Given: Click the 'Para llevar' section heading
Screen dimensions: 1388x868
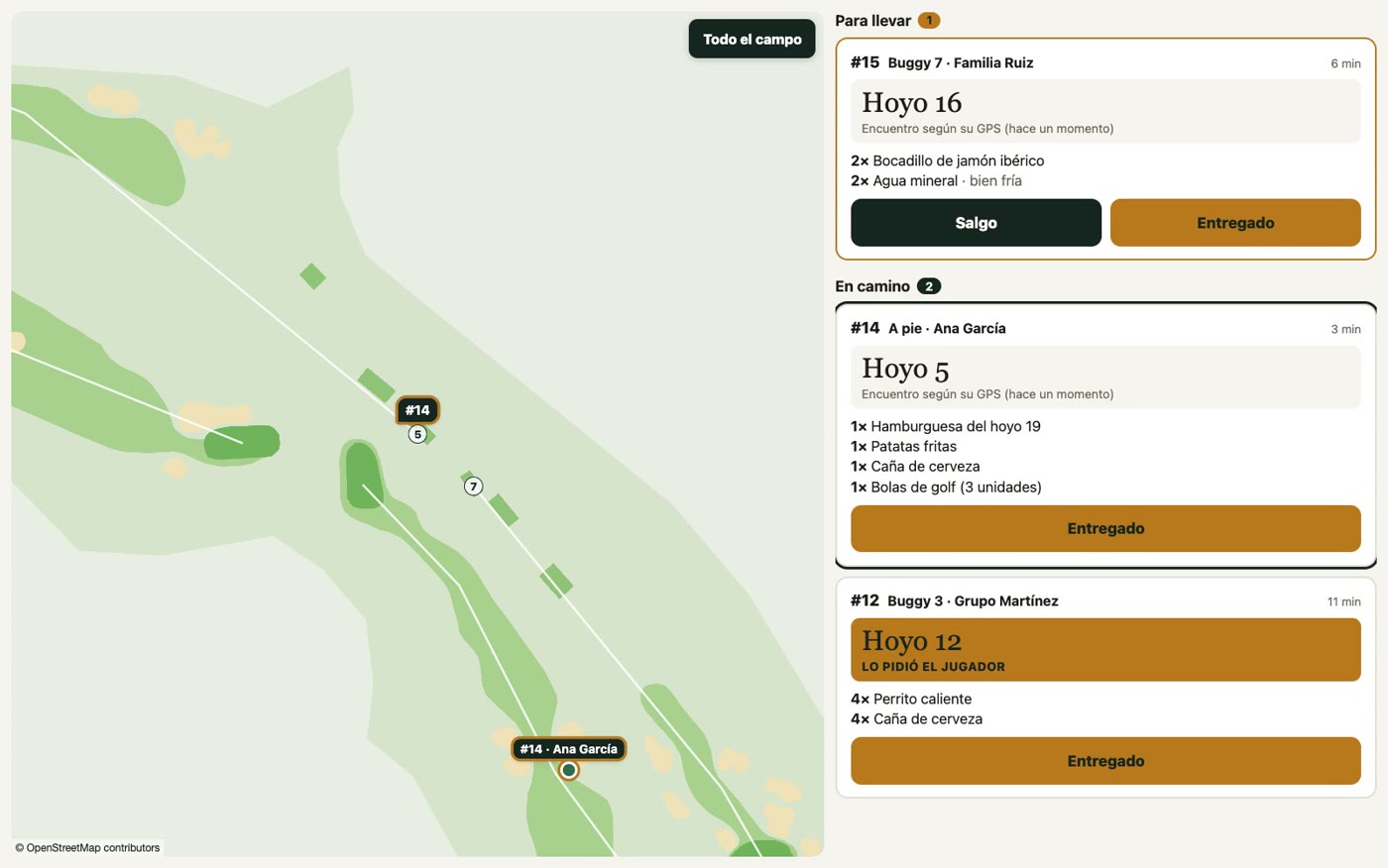Looking at the screenshot, I should 872,21.
